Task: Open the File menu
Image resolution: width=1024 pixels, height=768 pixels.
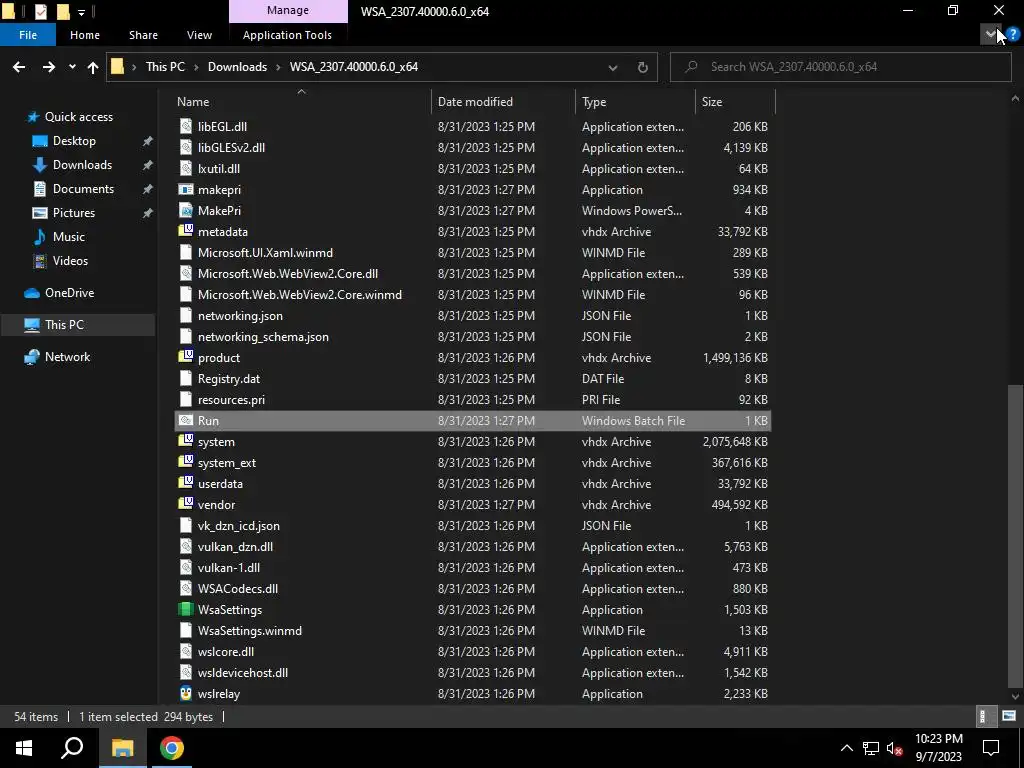Action: pyautogui.click(x=28, y=35)
